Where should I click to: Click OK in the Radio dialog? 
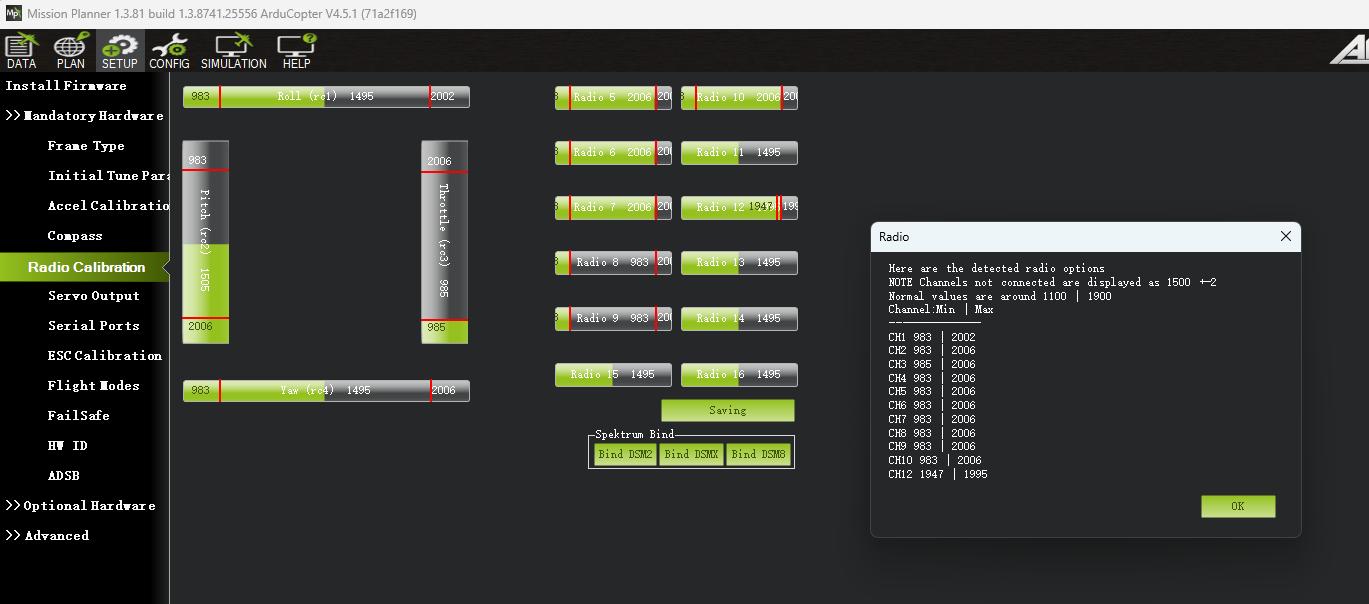(1238, 506)
